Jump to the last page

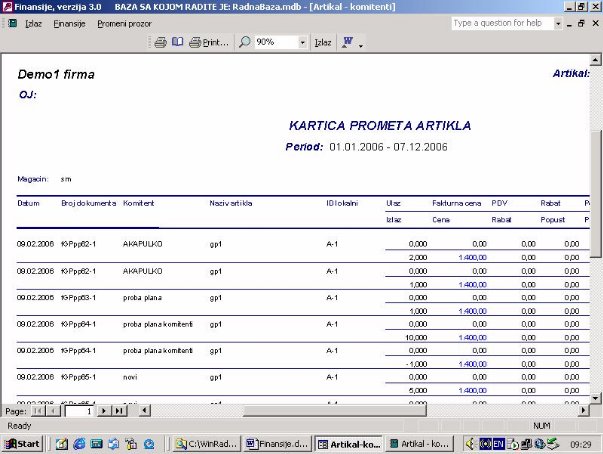click(x=118, y=411)
